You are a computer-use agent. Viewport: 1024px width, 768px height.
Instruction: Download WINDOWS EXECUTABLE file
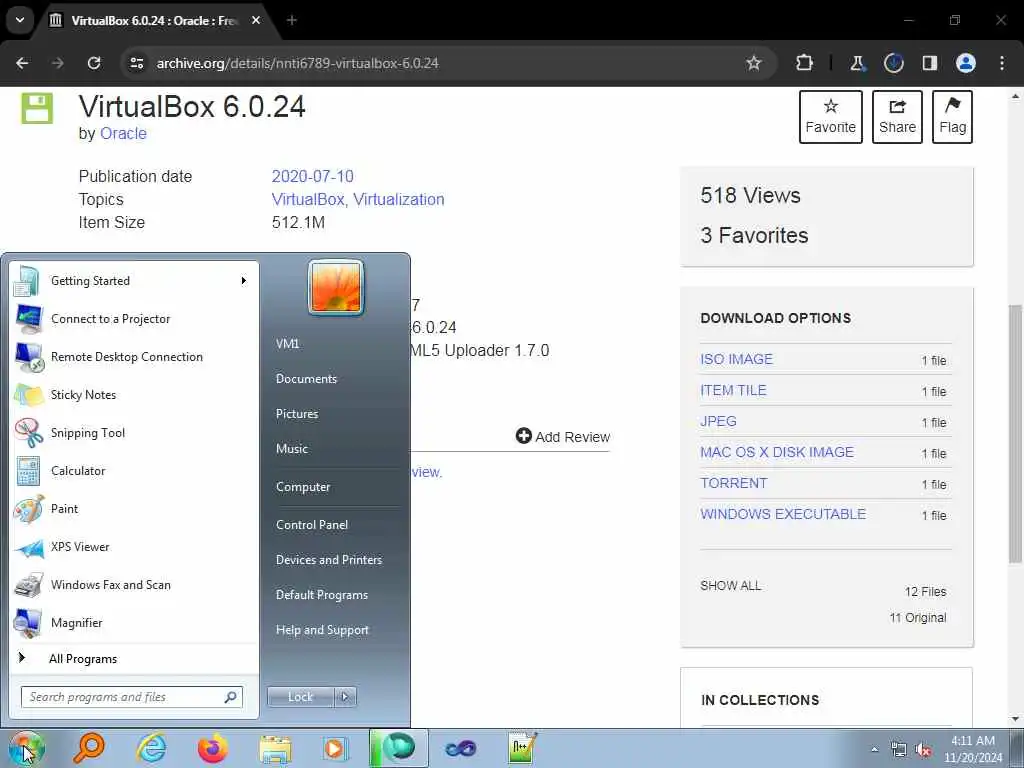(783, 514)
